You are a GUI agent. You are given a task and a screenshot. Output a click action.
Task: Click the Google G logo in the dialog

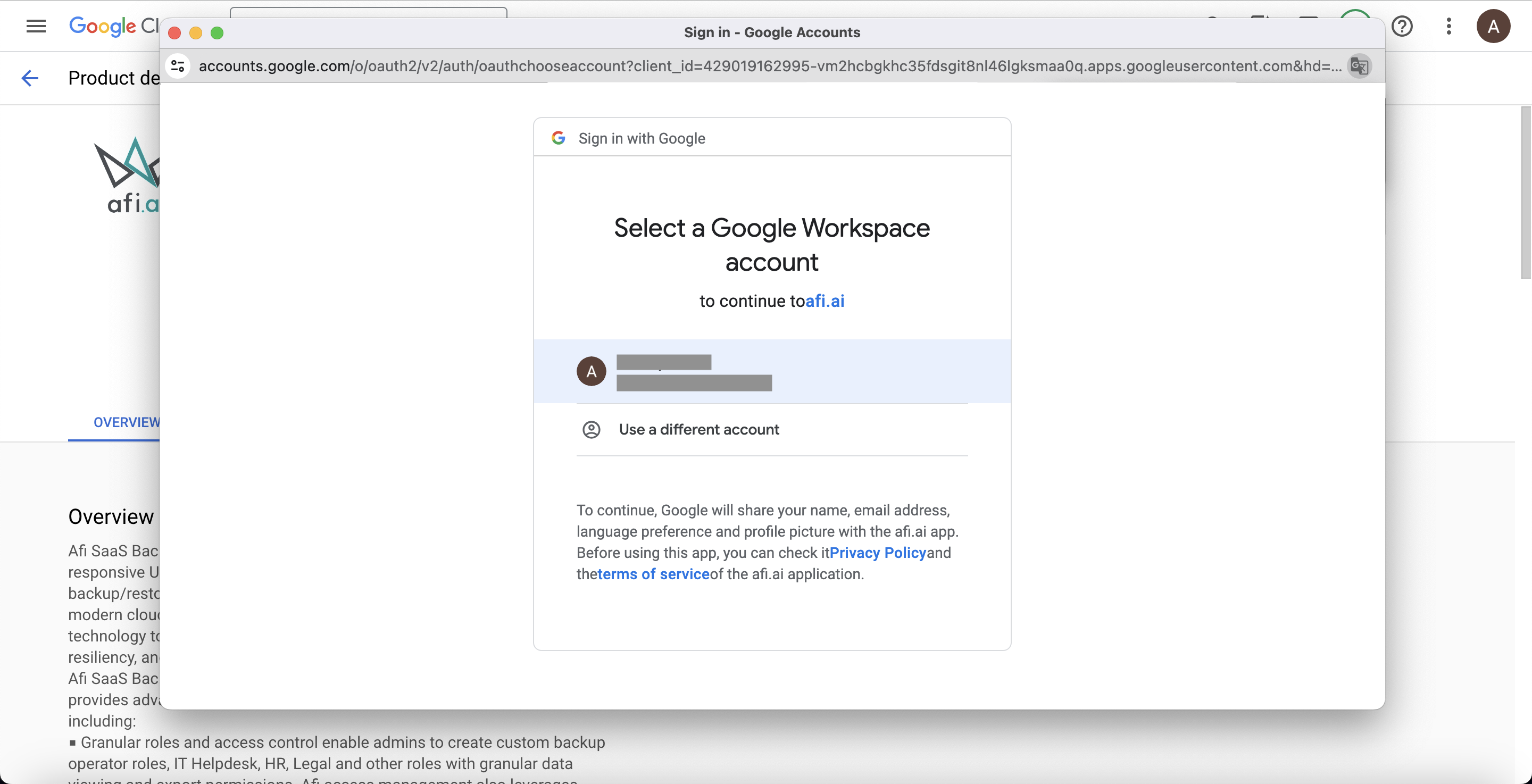(x=558, y=137)
